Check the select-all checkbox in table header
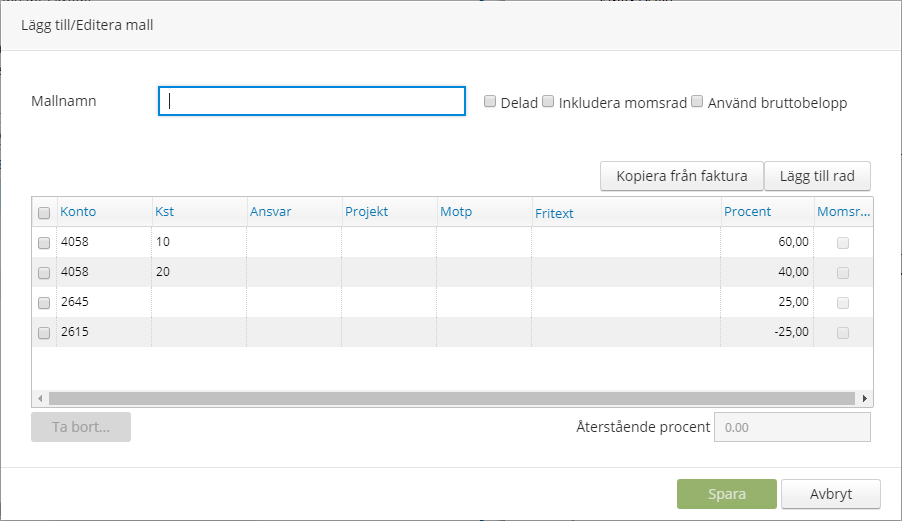Image resolution: width=902 pixels, height=521 pixels. click(44, 213)
